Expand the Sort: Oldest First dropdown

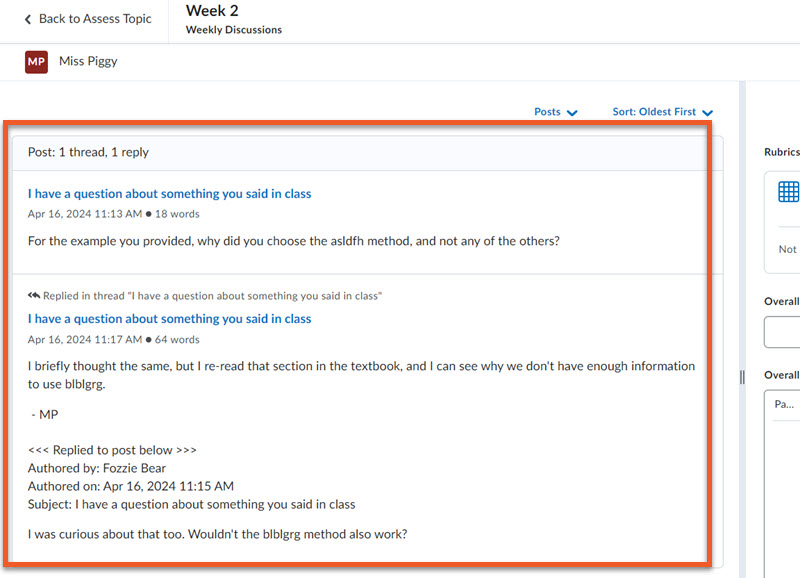point(662,112)
